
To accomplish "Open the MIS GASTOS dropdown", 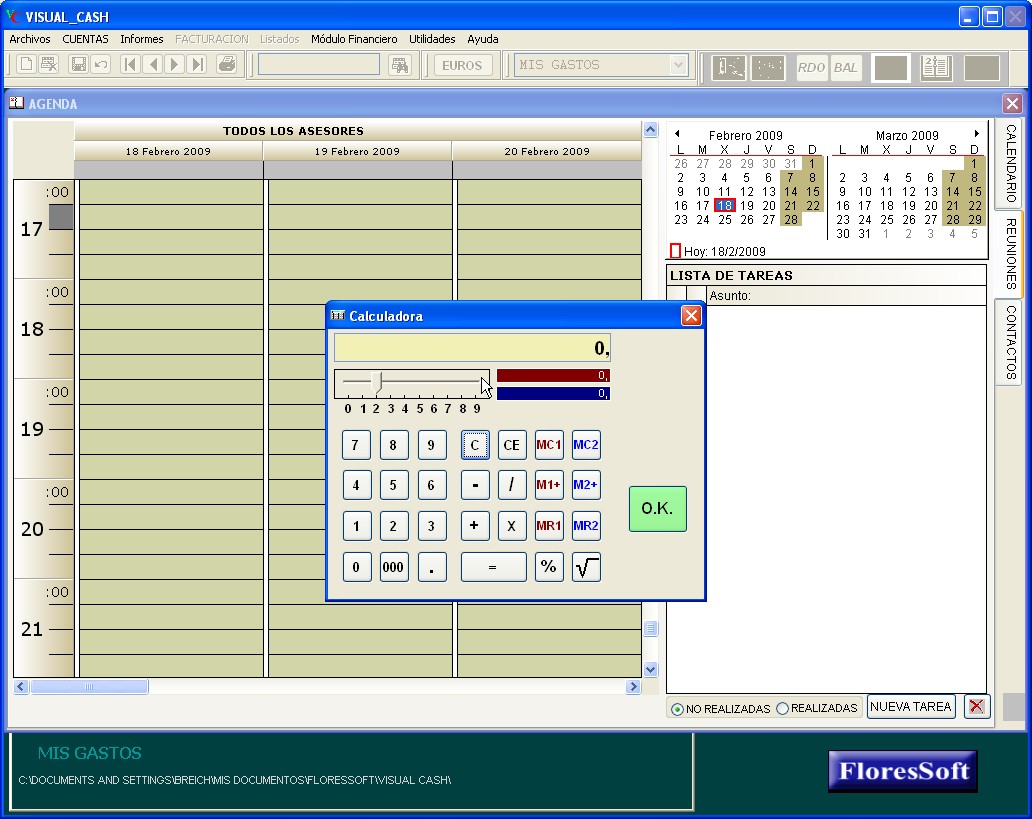I will click(x=678, y=65).
